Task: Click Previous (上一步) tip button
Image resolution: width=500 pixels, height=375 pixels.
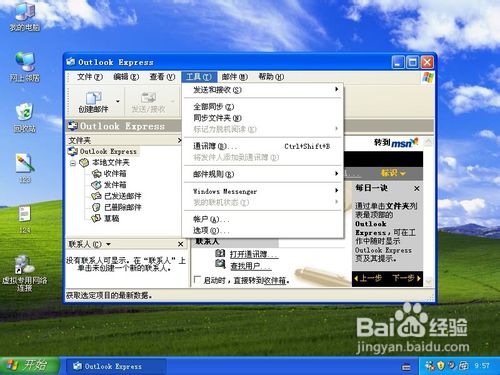Action: pyautogui.click(x=368, y=278)
